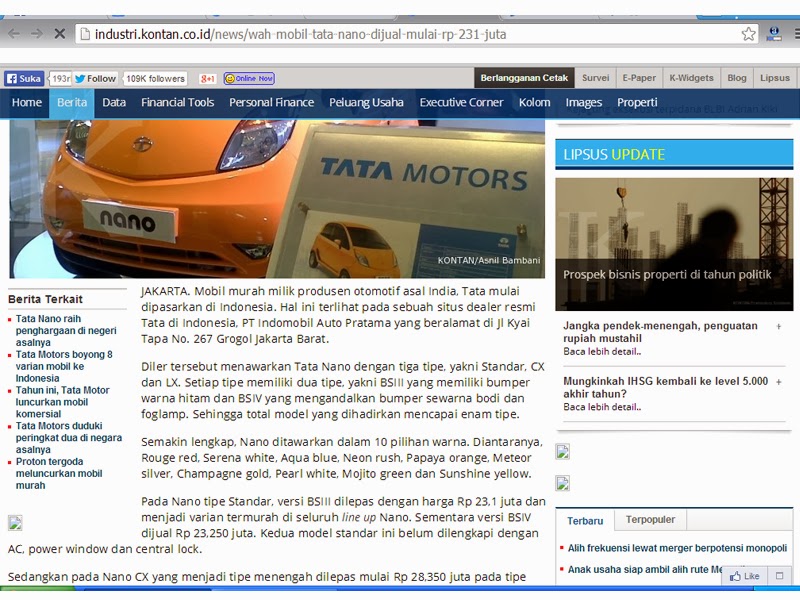
Task: Open Images menu item
Action: 584,103
